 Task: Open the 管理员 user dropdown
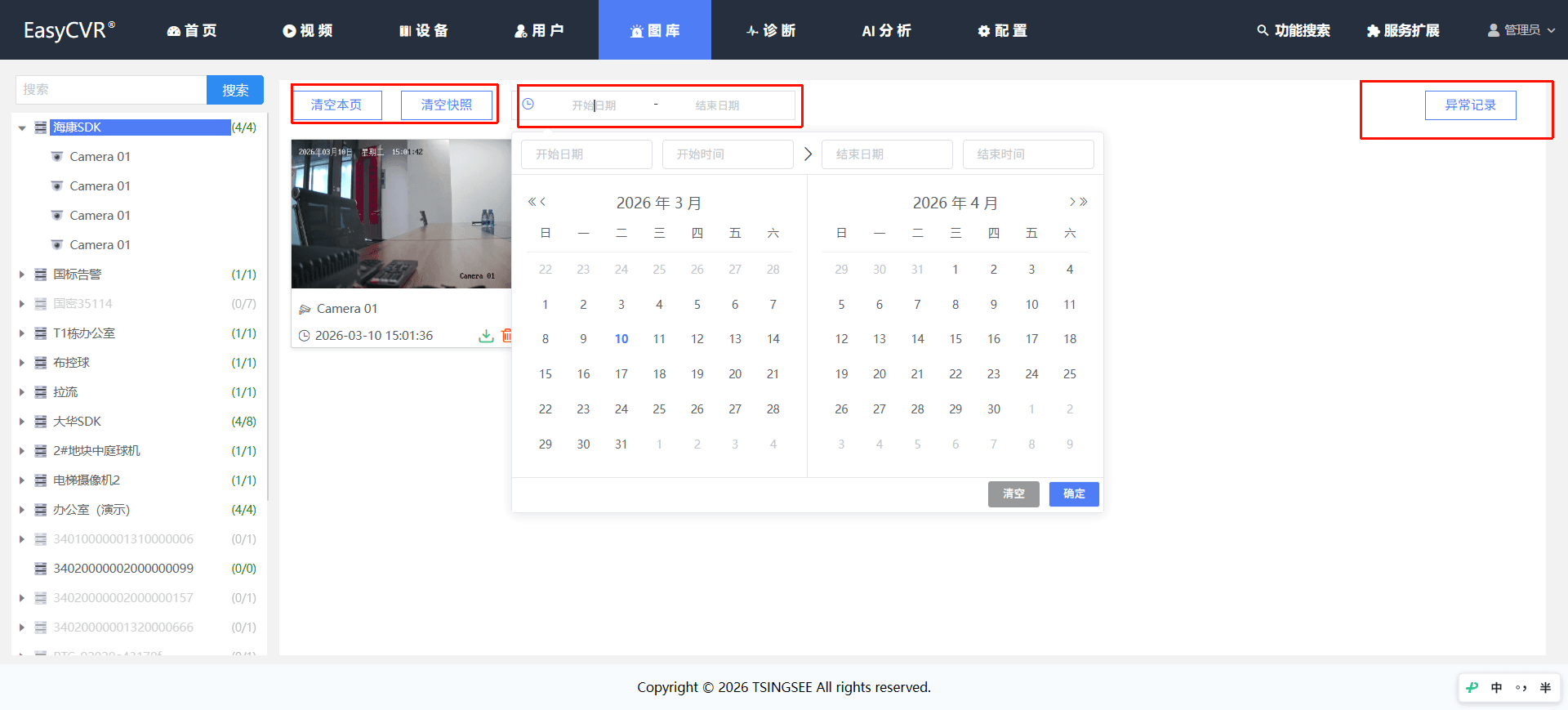pos(1521,30)
